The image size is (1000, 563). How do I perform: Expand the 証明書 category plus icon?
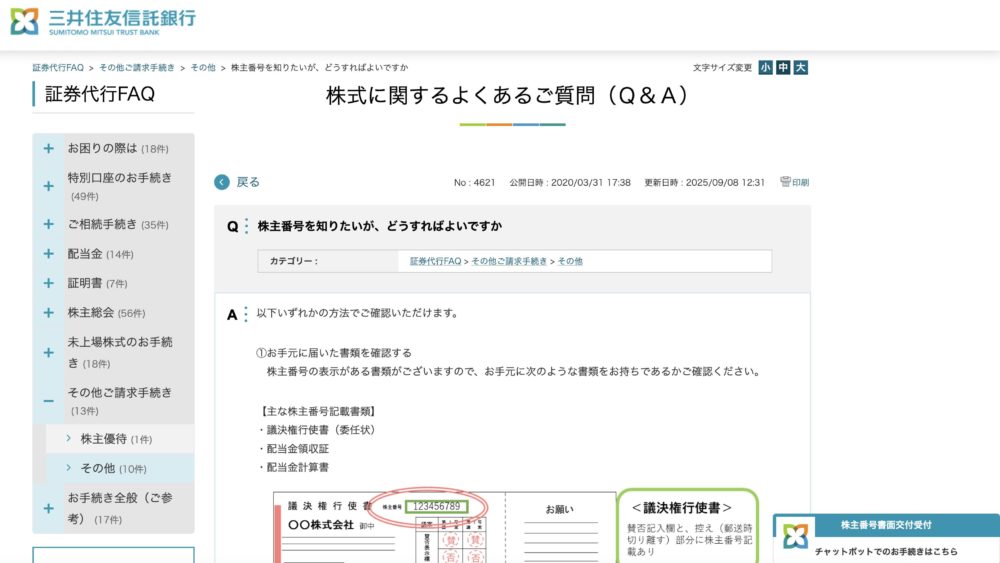(x=48, y=283)
